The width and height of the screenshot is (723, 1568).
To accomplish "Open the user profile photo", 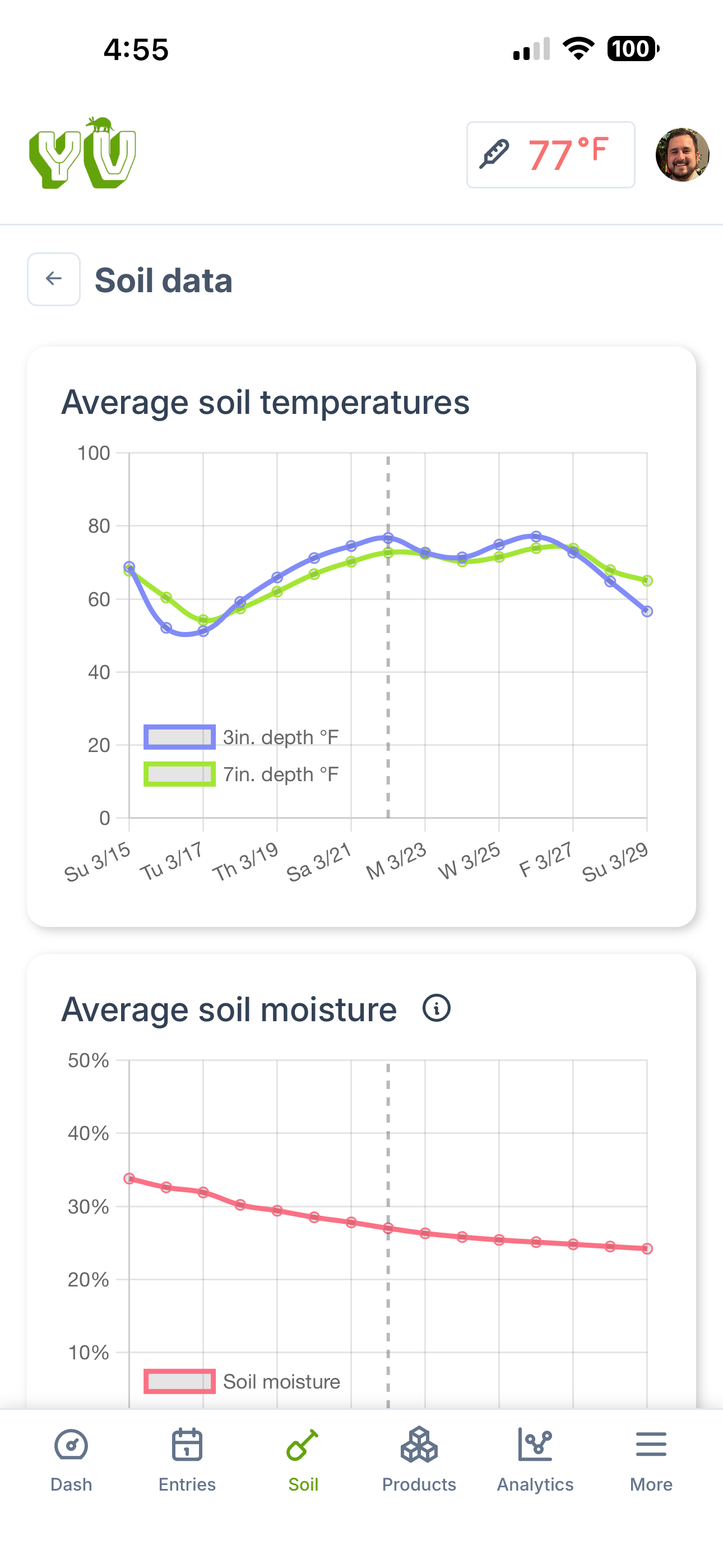I will (x=682, y=155).
